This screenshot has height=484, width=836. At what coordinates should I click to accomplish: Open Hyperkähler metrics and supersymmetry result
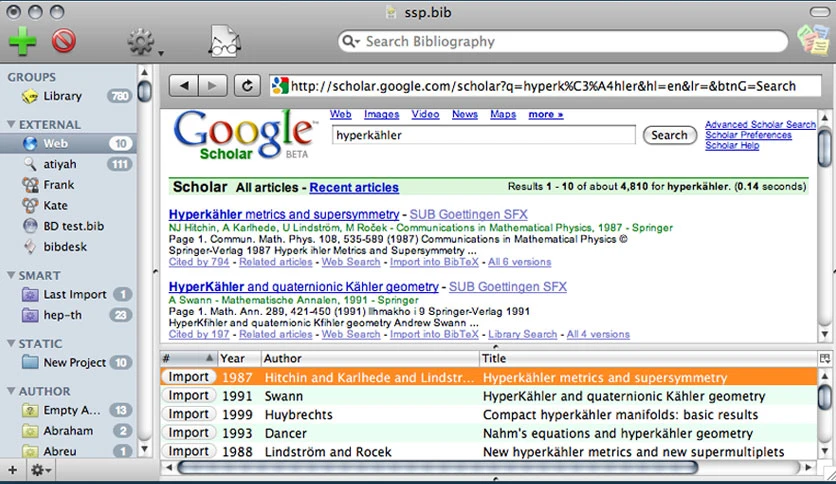284,214
